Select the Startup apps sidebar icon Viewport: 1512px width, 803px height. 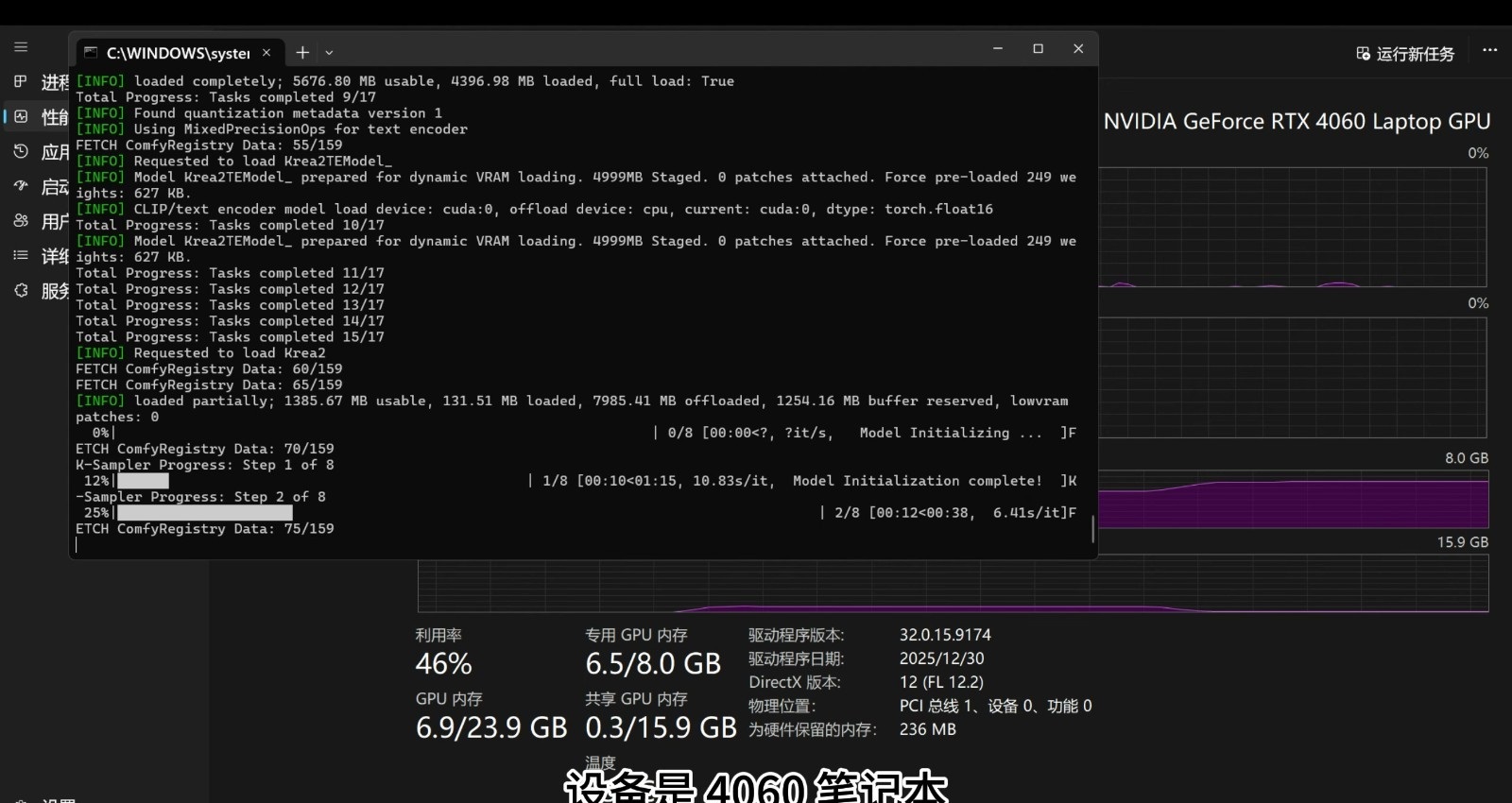pyautogui.click(x=21, y=186)
